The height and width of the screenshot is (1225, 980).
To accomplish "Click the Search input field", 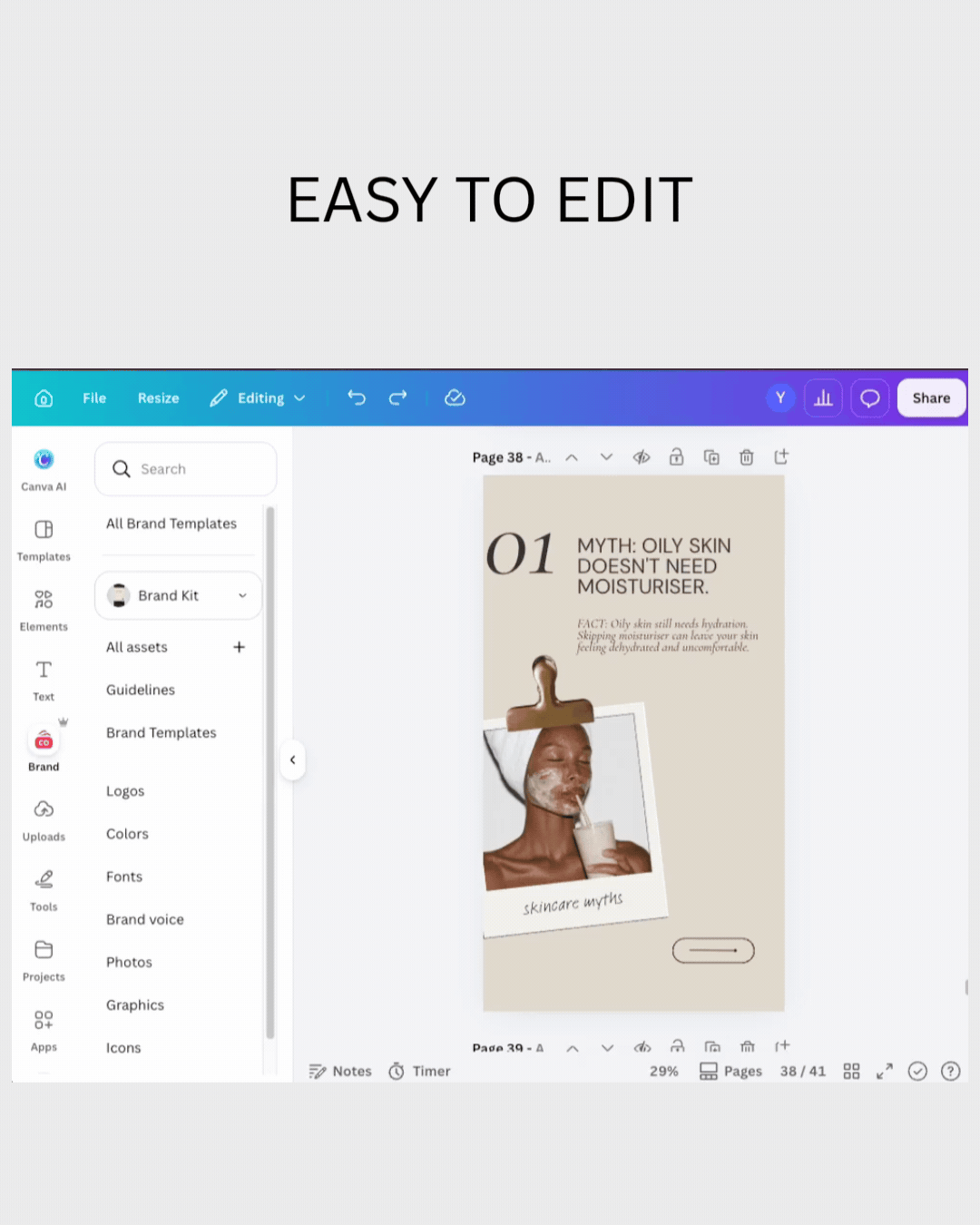I will 185,469.
